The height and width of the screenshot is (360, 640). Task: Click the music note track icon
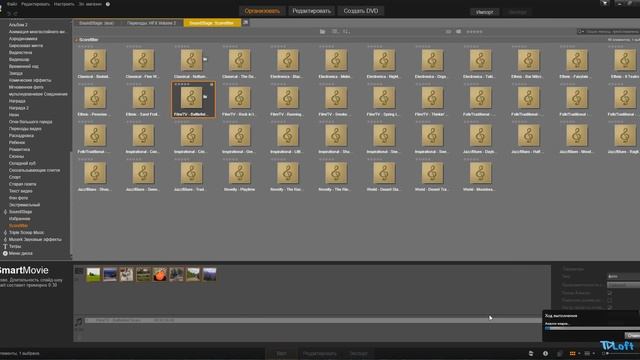tap(79, 322)
